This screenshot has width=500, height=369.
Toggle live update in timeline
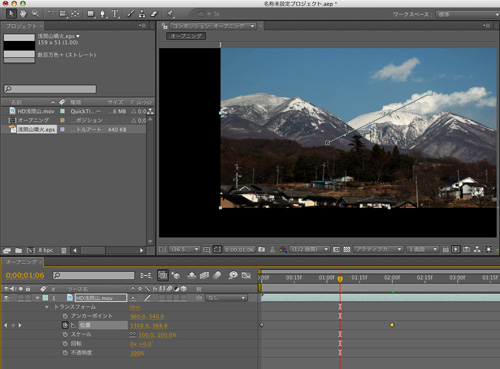click(163, 275)
